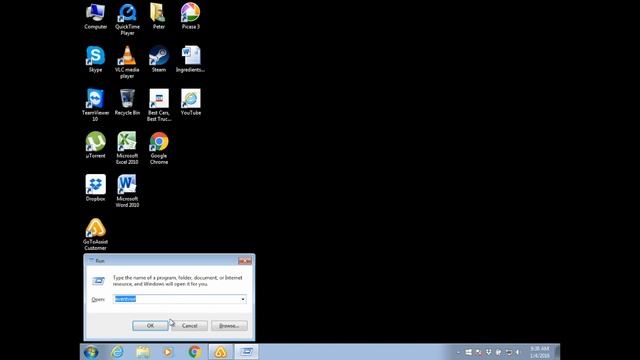Select the µTorrent shortcut
Viewport: 640px width, 360px height.
click(x=96, y=145)
